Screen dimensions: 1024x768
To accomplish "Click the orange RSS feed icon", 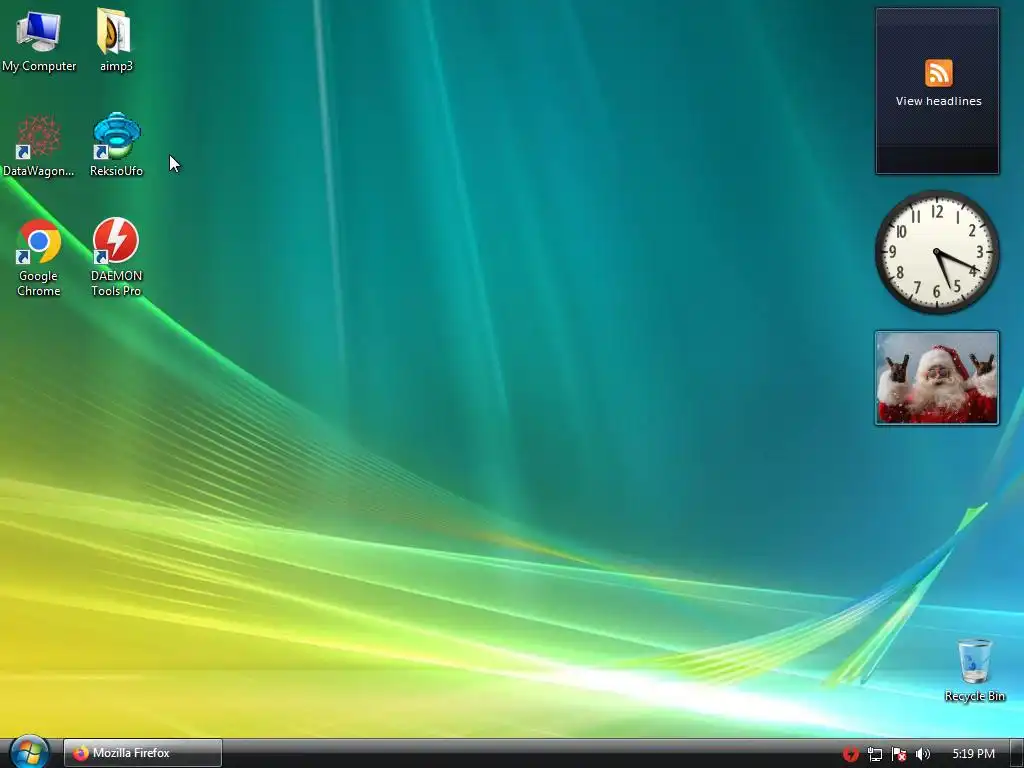I will point(938,72).
